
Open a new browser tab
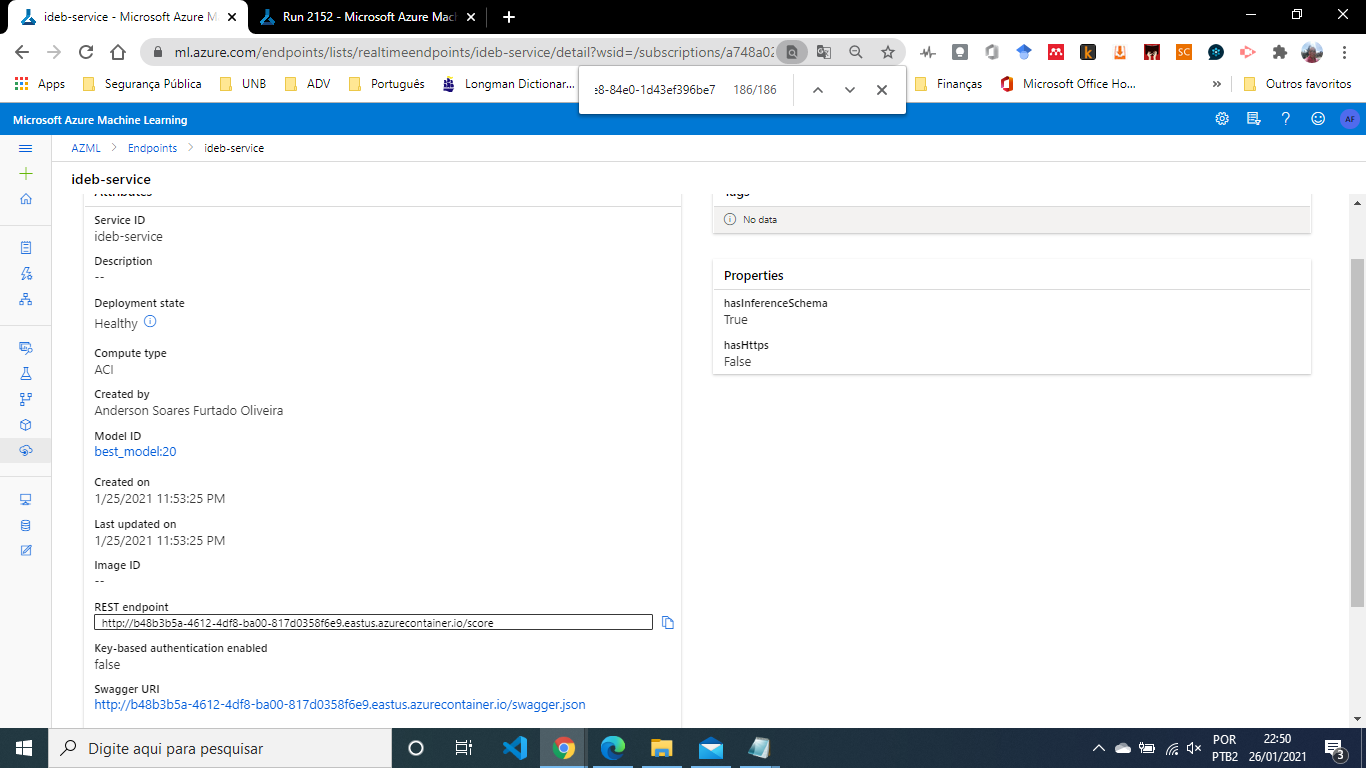point(508,17)
